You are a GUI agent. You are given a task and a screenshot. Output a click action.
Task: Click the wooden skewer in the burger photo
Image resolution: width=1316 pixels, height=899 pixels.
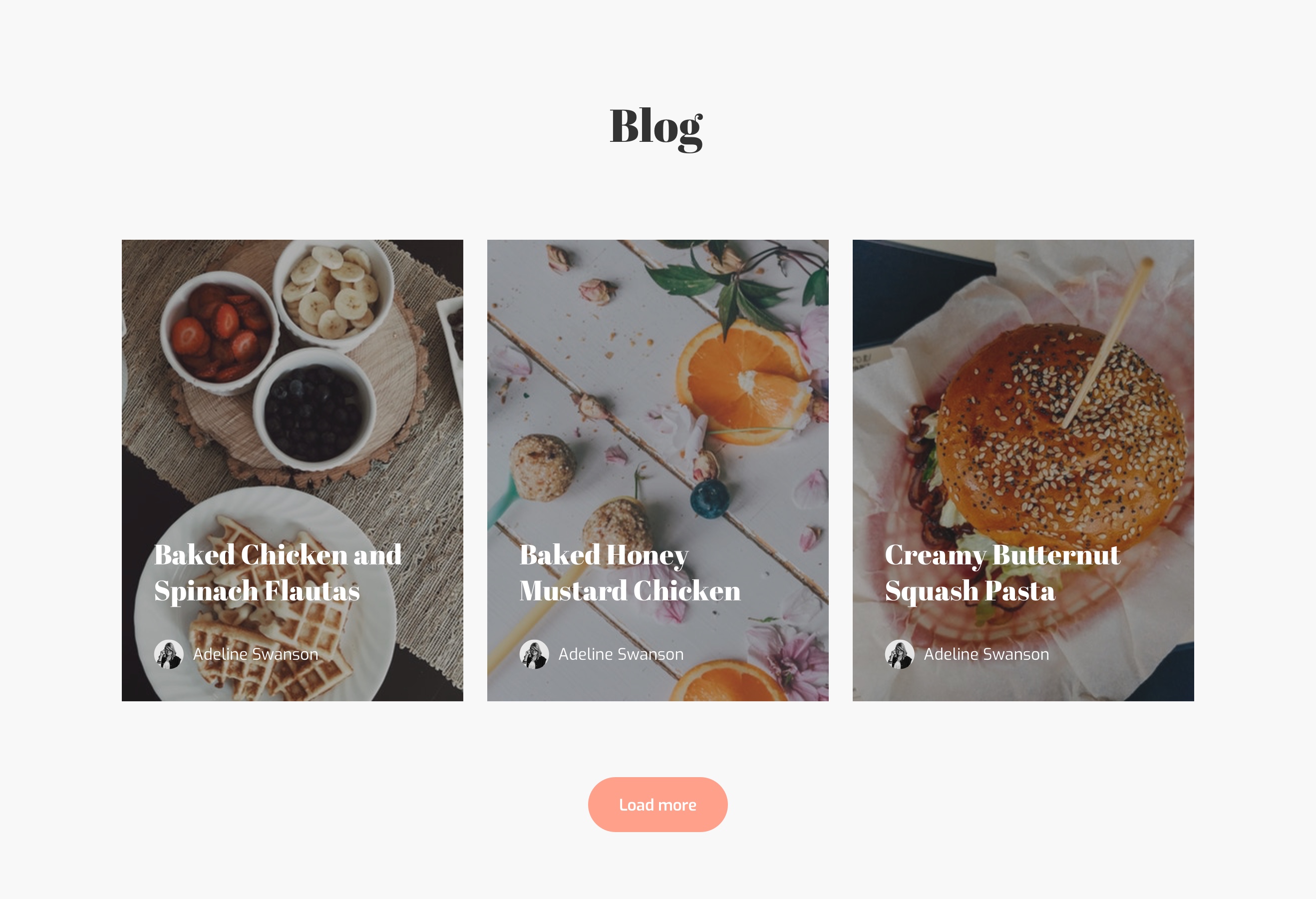[x=1107, y=343]
